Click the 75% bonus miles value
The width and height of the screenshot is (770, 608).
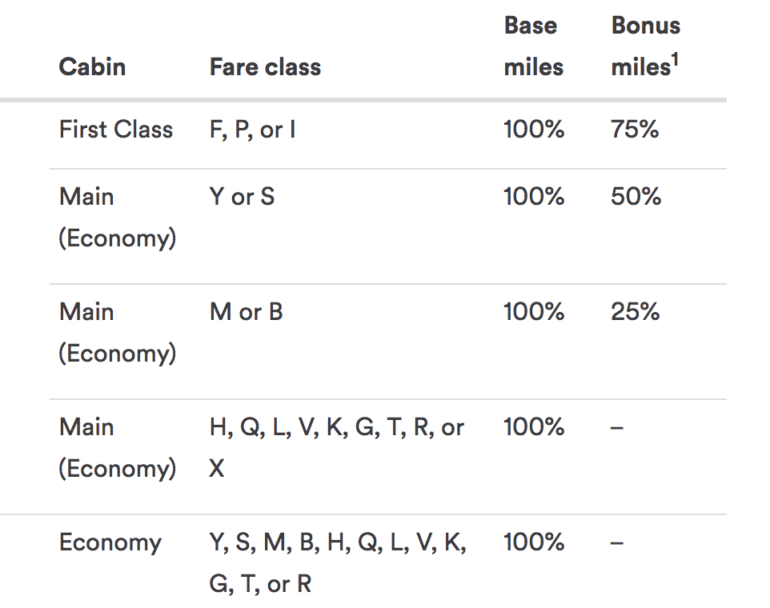pos(635,130)
